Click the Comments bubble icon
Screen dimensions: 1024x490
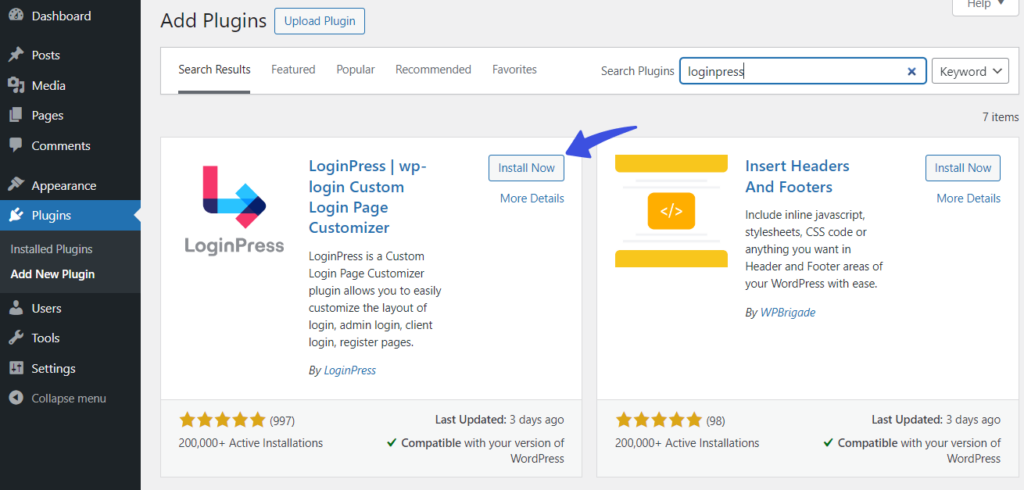click(x=16, y=145)
